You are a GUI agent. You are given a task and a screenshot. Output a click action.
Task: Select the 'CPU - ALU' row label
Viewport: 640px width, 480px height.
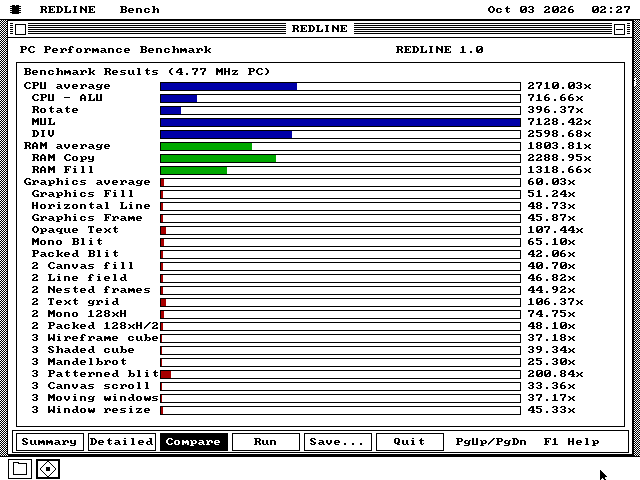(67, 98)
